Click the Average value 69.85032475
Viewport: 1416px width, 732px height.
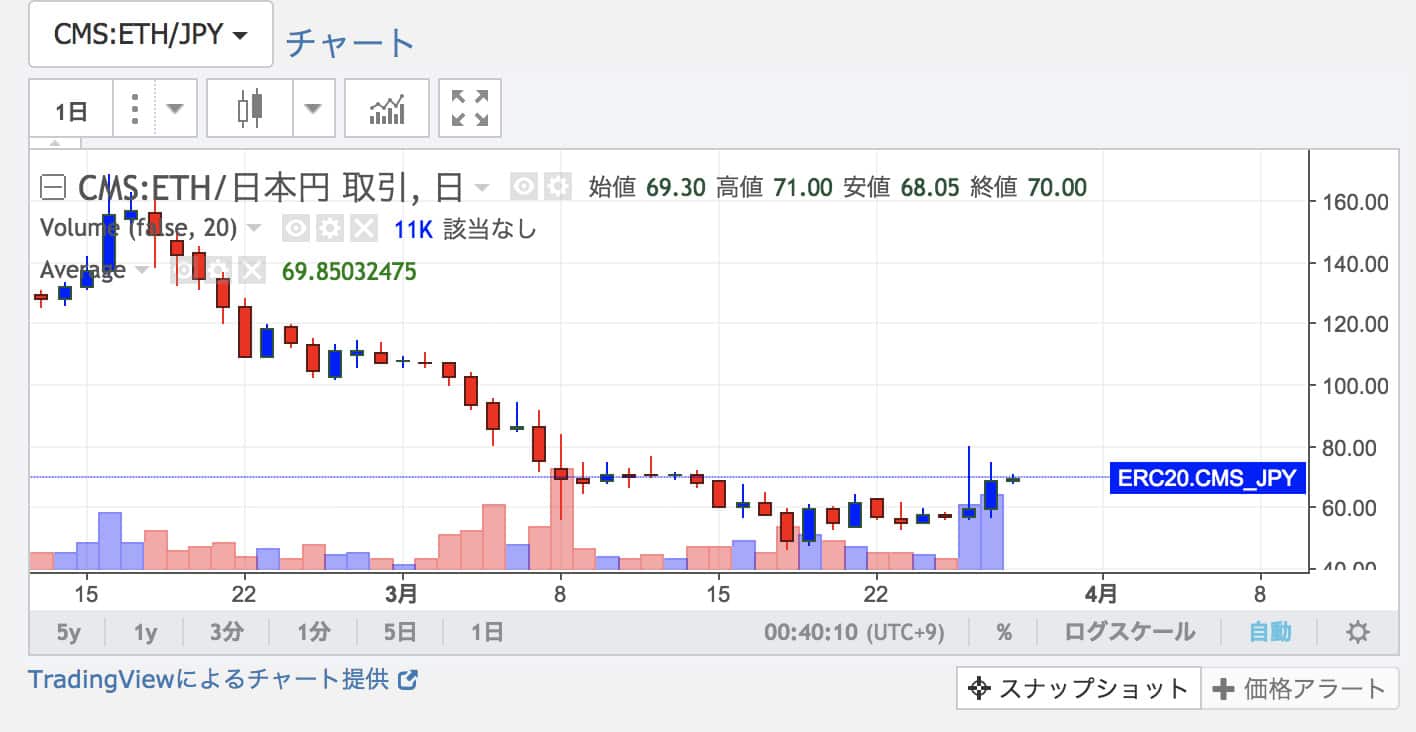pyautogui.click(x=349, y=271)
